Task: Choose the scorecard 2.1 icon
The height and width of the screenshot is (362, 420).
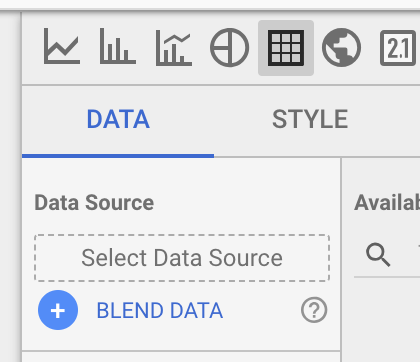Action: pyautogui.click(x=398, y=48)
